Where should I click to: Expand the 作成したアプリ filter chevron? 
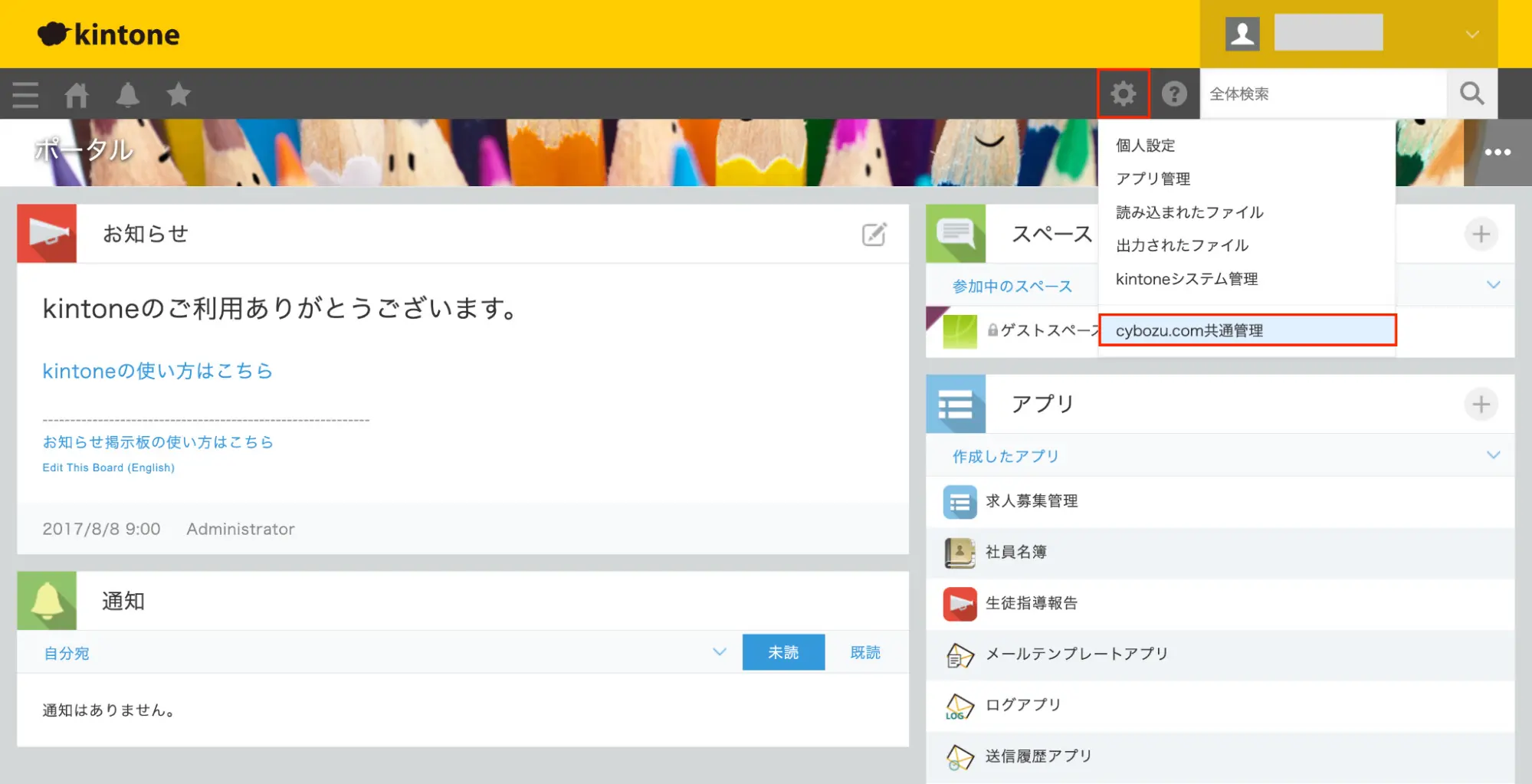[x=1493, y=455]
